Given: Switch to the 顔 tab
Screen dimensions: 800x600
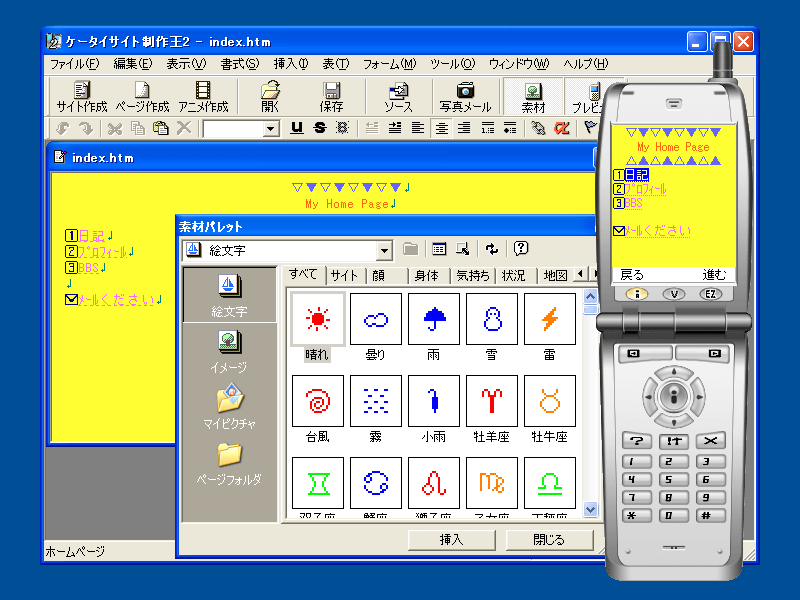Looking at the screenshot, I should coord(379,276).
